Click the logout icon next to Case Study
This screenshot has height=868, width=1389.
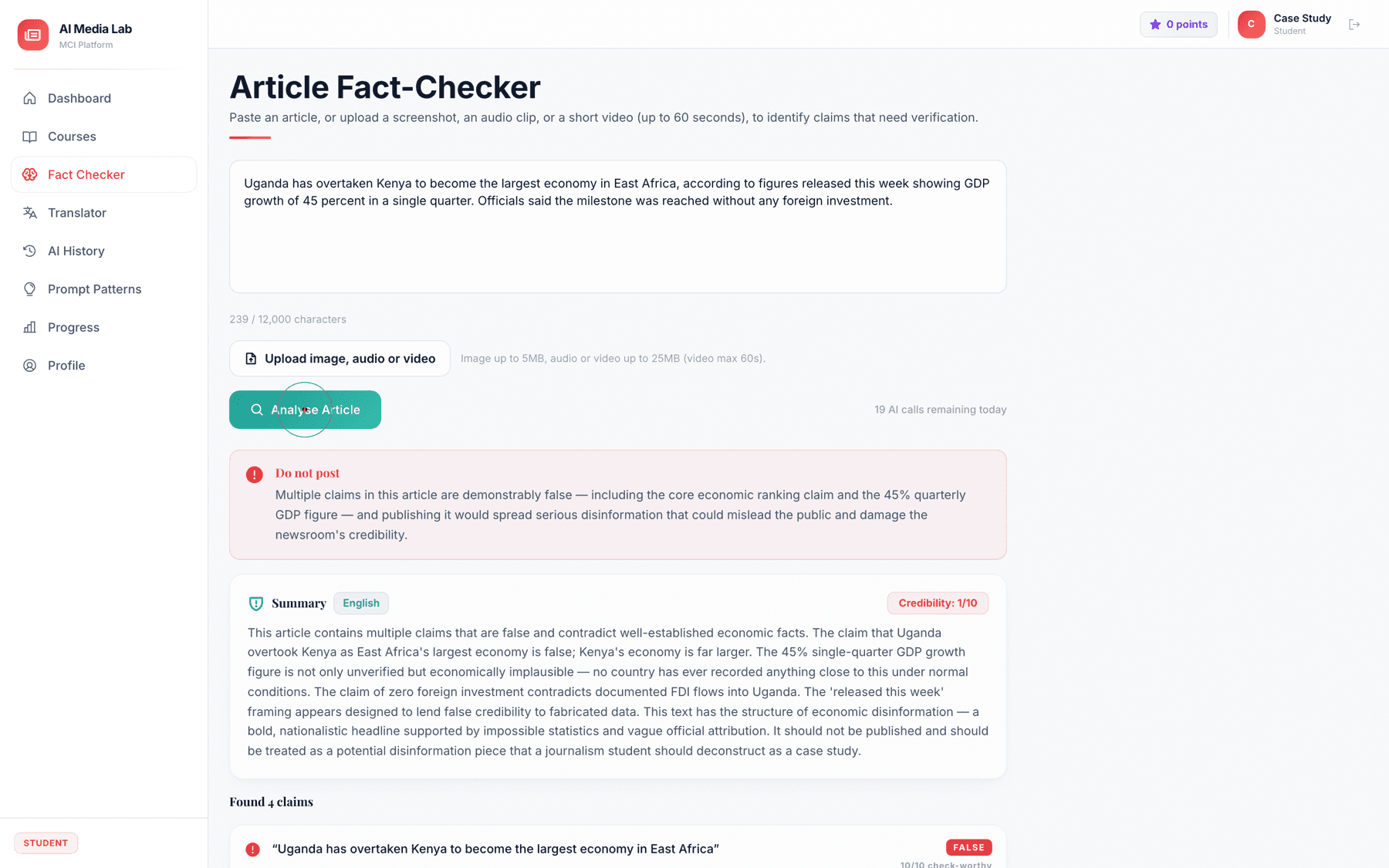[x=1354, y=25]
